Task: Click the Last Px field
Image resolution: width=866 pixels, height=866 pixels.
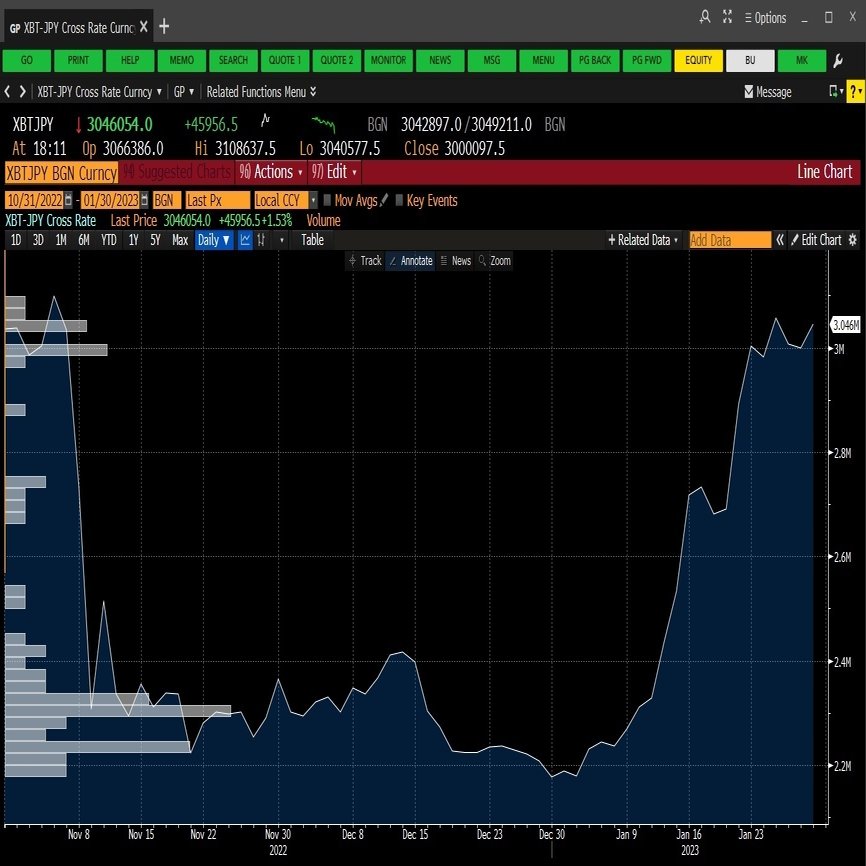Action: point(218,200)
